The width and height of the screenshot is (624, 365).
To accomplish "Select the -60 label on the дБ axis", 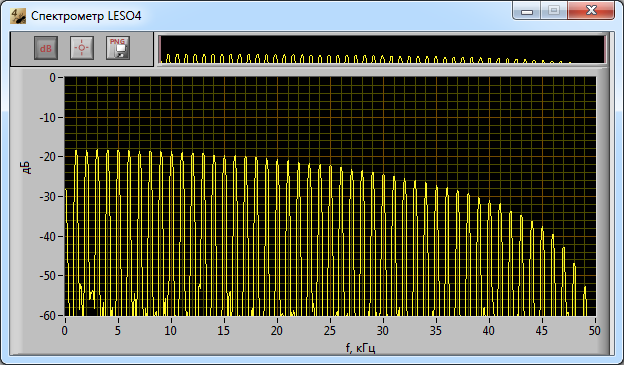I will point(48,316).
